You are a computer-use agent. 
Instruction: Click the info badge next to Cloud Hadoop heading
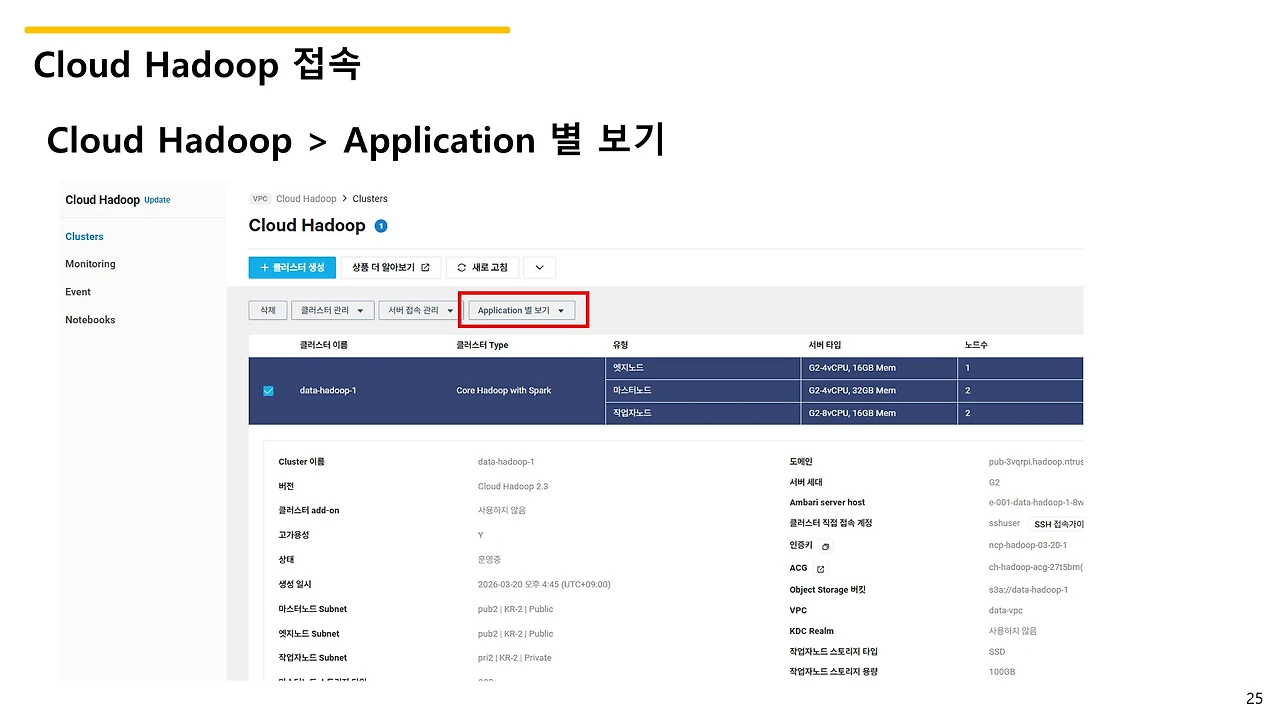[x=380, y=226]
